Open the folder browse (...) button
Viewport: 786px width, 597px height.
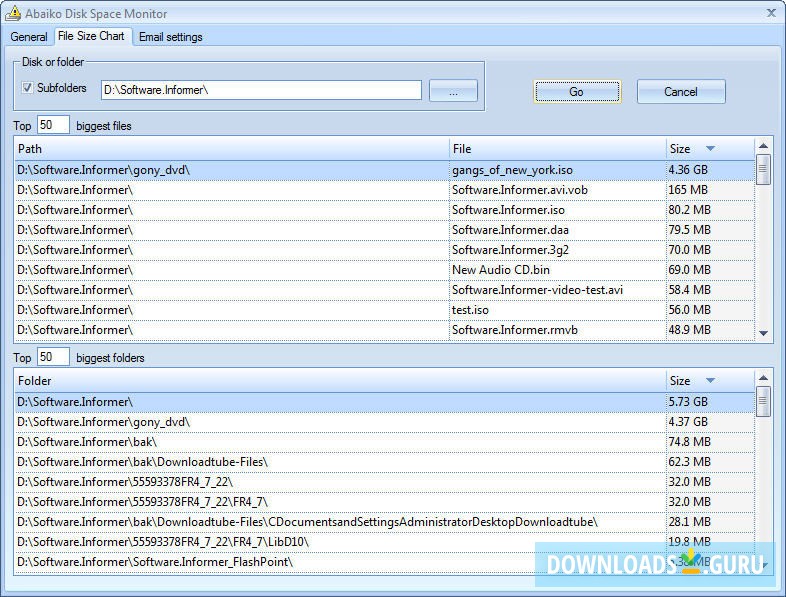pos(453,91)
